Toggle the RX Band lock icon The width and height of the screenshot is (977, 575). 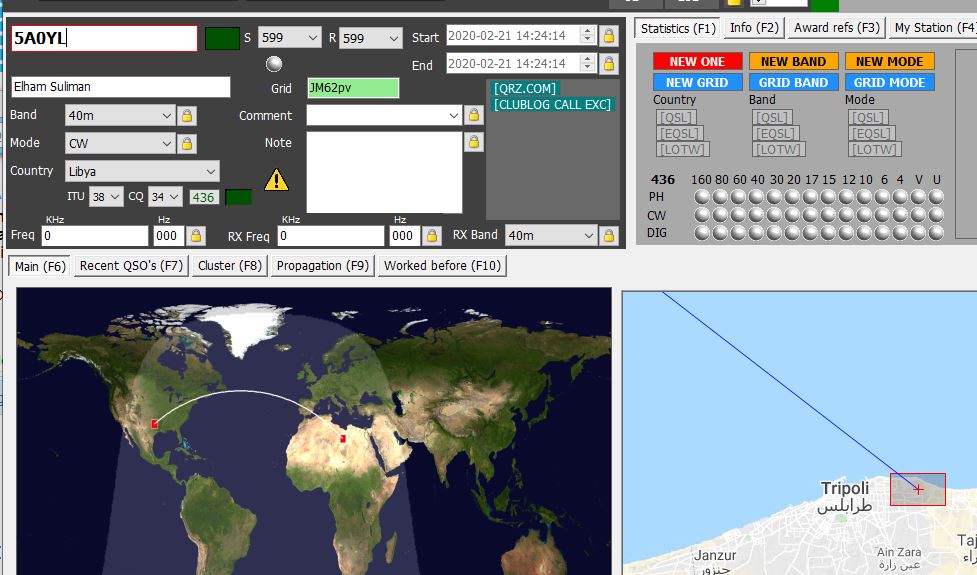coord(609,235)
